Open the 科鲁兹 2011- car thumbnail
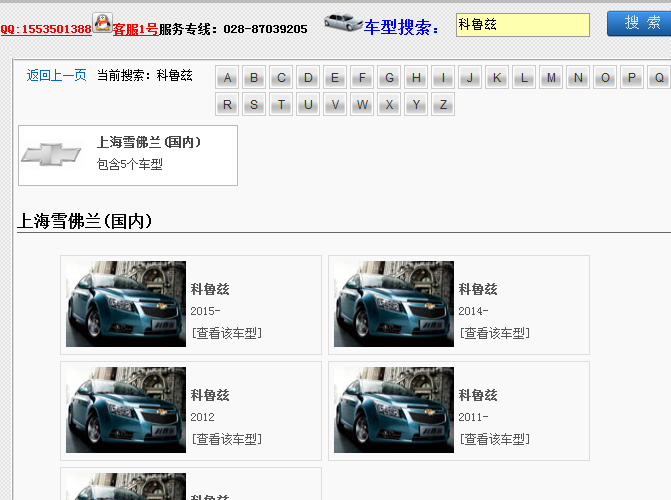 click(x=394, y=410)
